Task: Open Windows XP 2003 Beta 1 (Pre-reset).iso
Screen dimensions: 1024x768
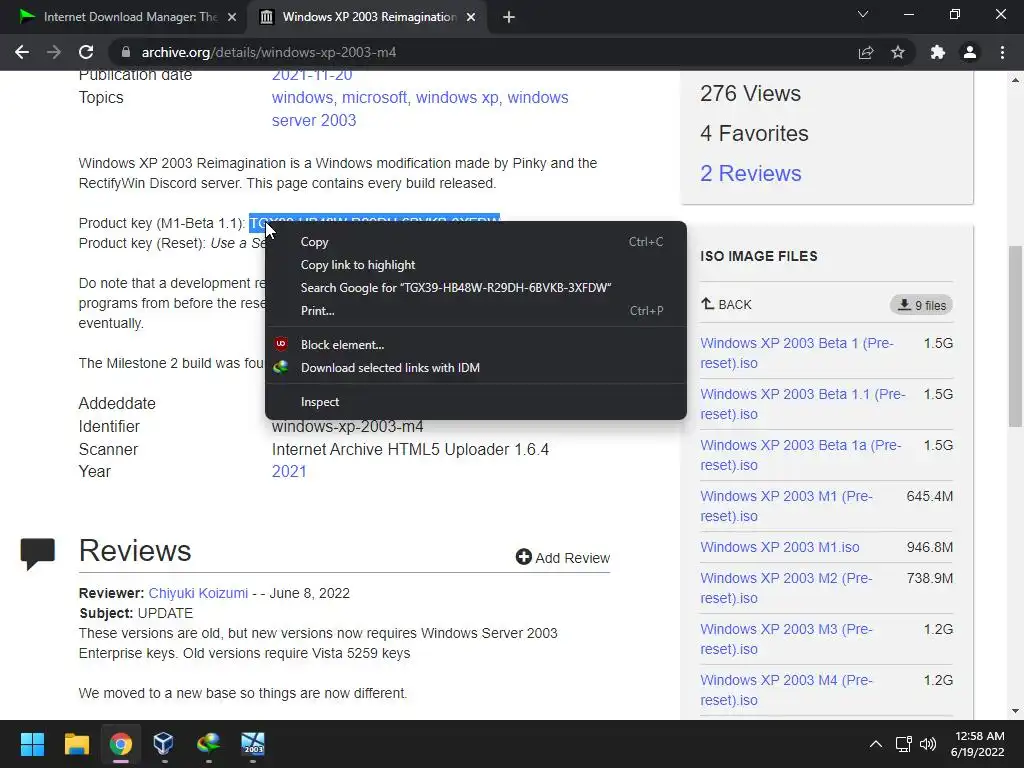Action: 797,353
